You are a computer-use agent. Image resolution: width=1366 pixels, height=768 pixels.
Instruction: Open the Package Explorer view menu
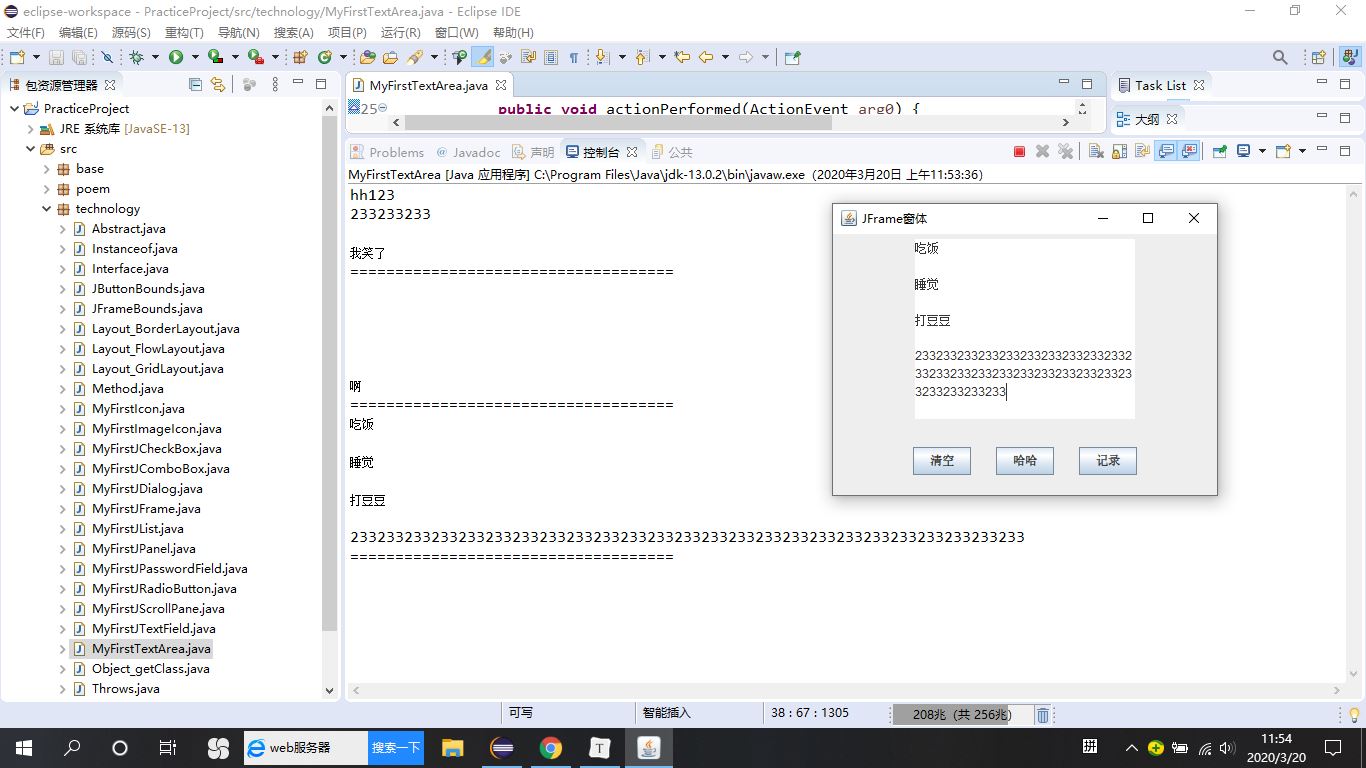pyautogui.click(x=275, y=85)
